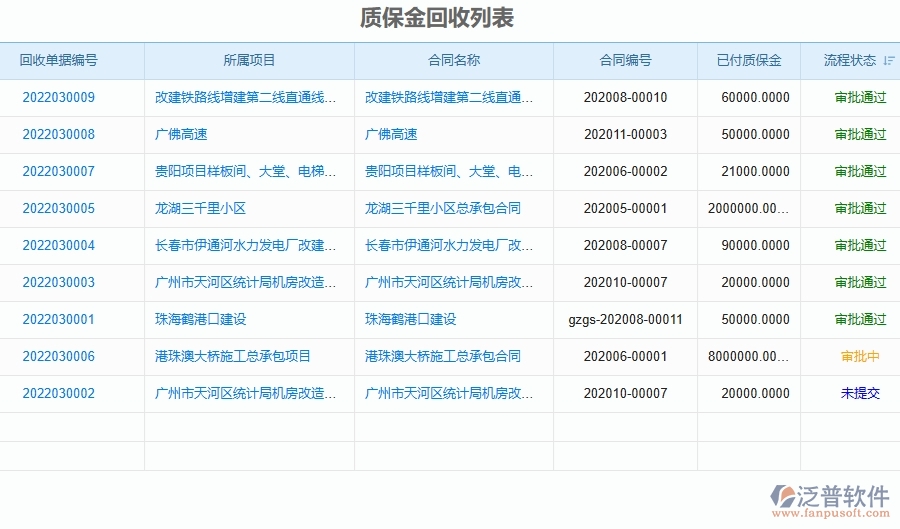Click the 已付质保金 column header
The width and height of the screenshot is (900, 529).
point(748,61)
